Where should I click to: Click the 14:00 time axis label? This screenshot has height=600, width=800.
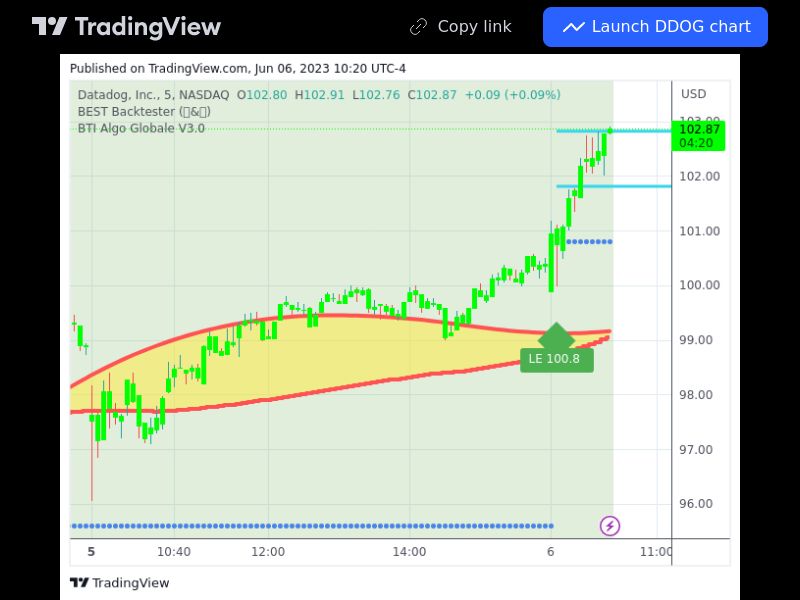pyautogui.click(x=409, y=552)
